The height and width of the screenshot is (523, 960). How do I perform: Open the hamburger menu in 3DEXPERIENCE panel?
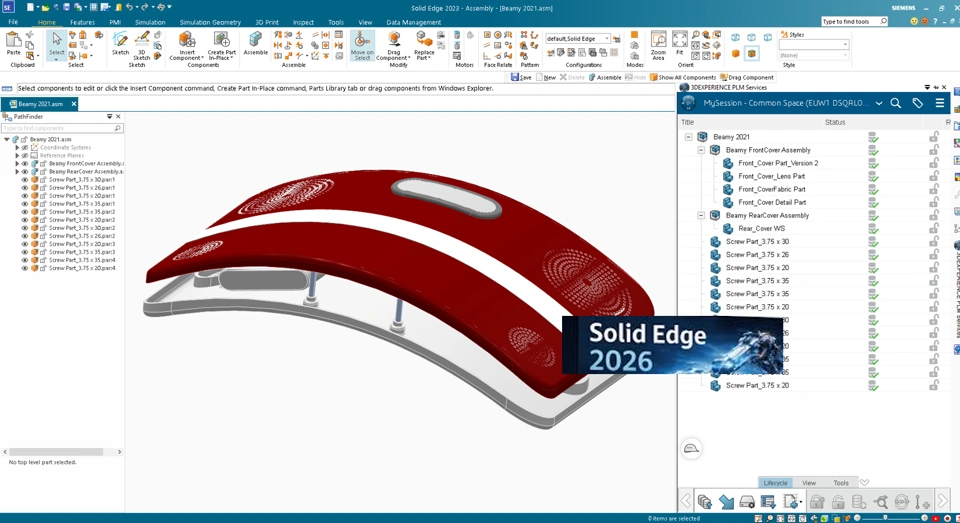(940, 103)
